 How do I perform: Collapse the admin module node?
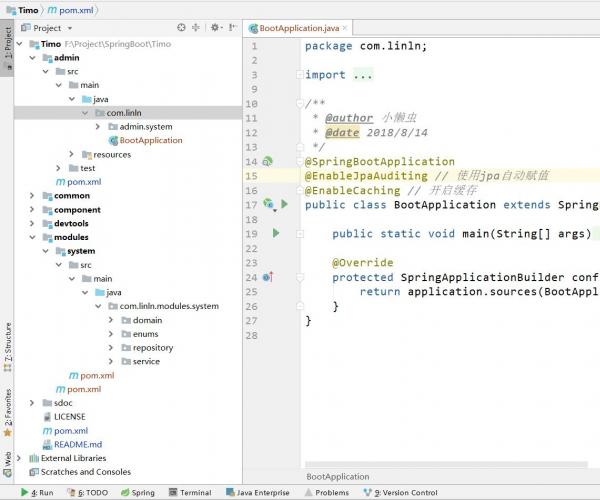[x=33, y=58]
